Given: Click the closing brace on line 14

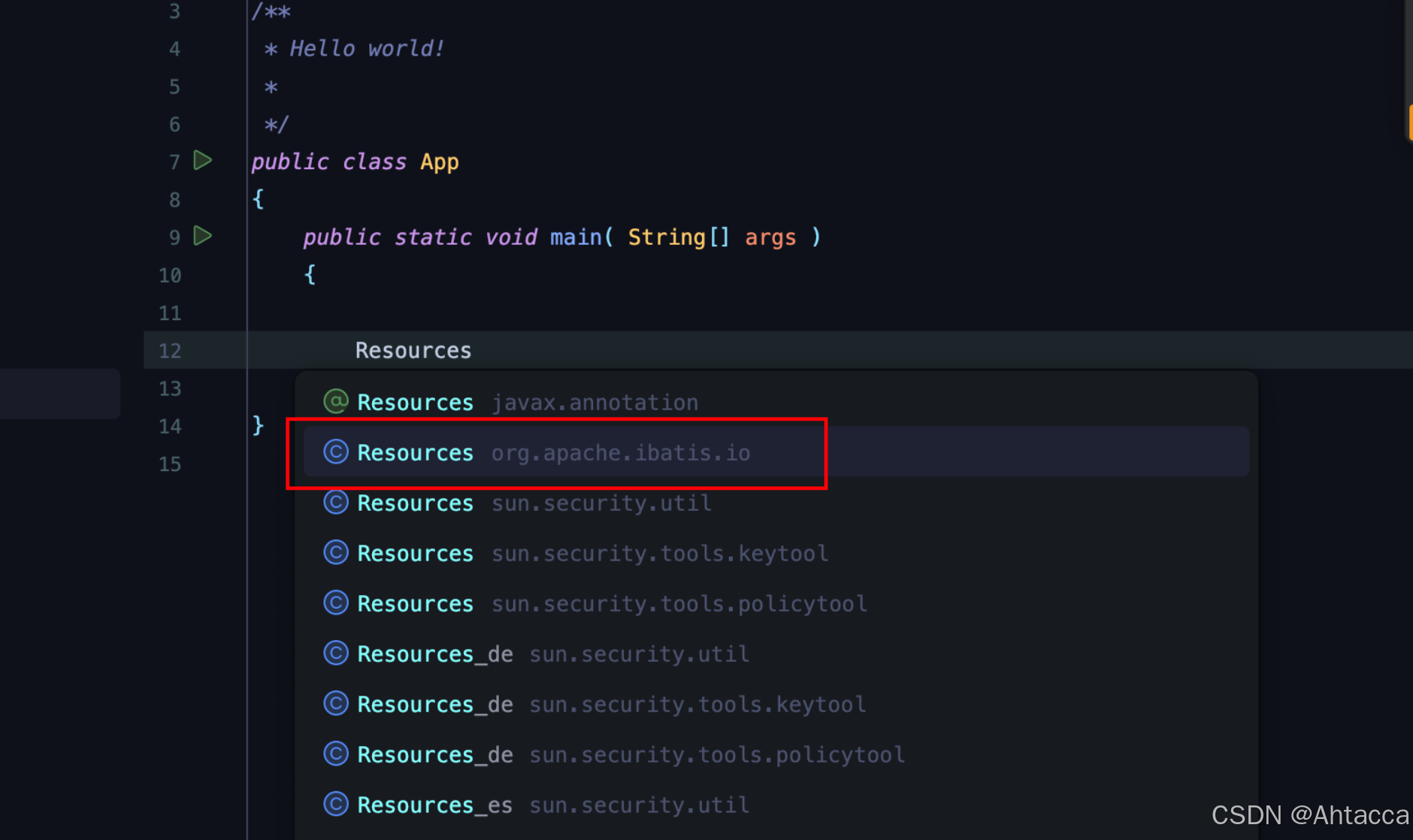Looking at the screenshot, I should 259,425.
